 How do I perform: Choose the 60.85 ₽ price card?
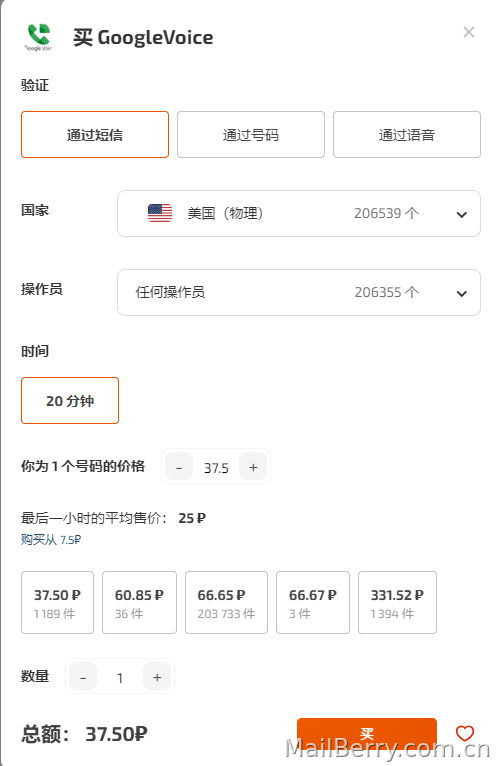point(139,602)
